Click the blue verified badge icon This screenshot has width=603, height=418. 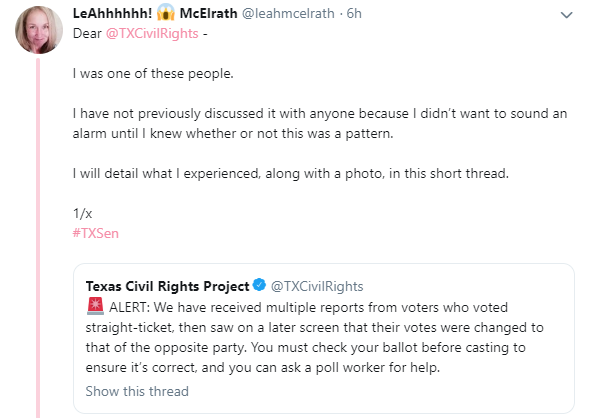260,287
